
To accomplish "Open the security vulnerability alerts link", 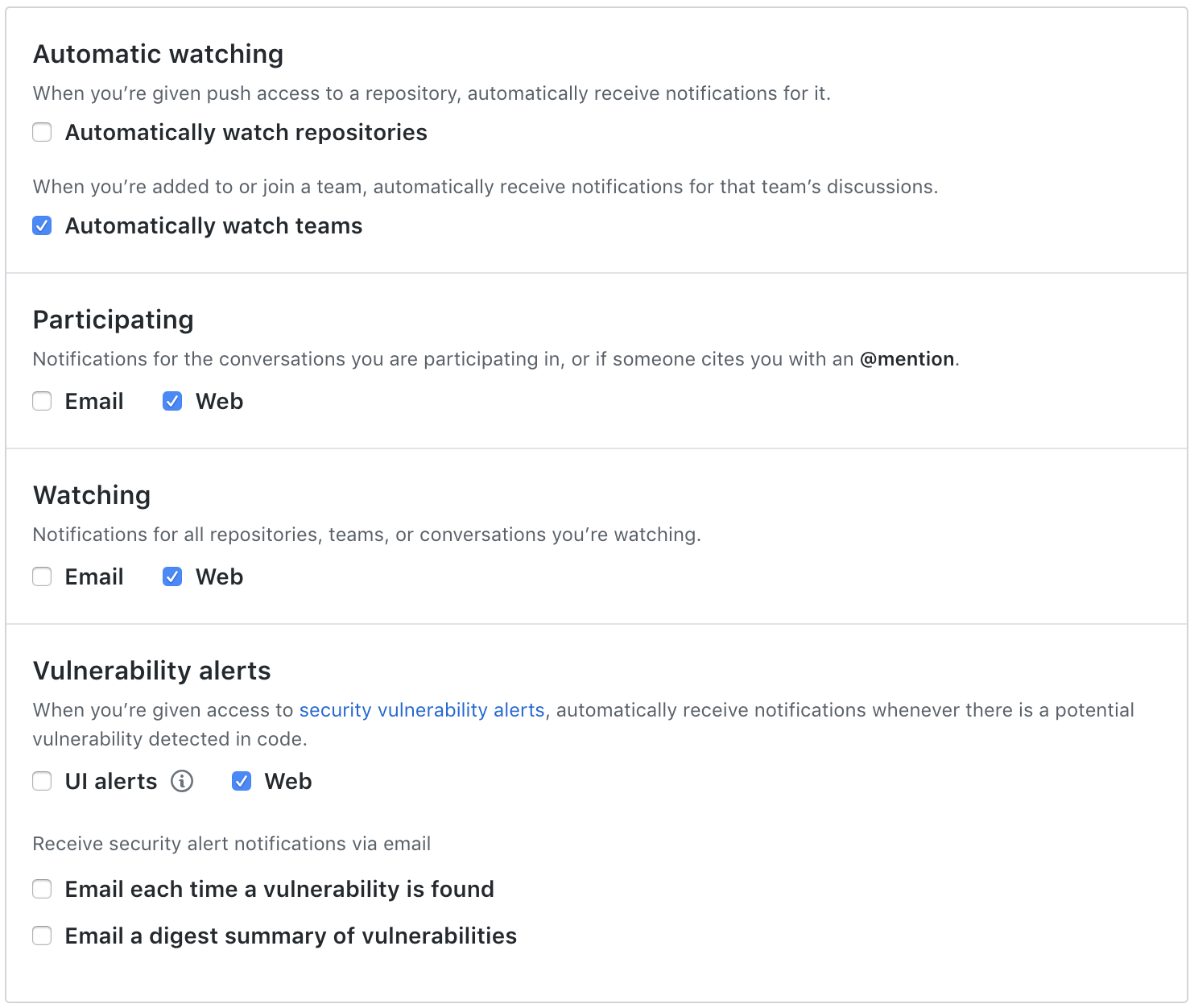I will click(422, 710).
